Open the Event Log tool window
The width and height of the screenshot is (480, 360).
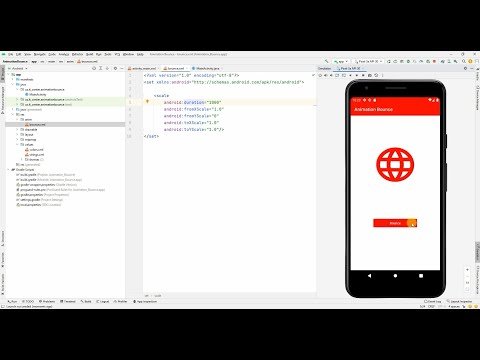(x=433, y=301)
